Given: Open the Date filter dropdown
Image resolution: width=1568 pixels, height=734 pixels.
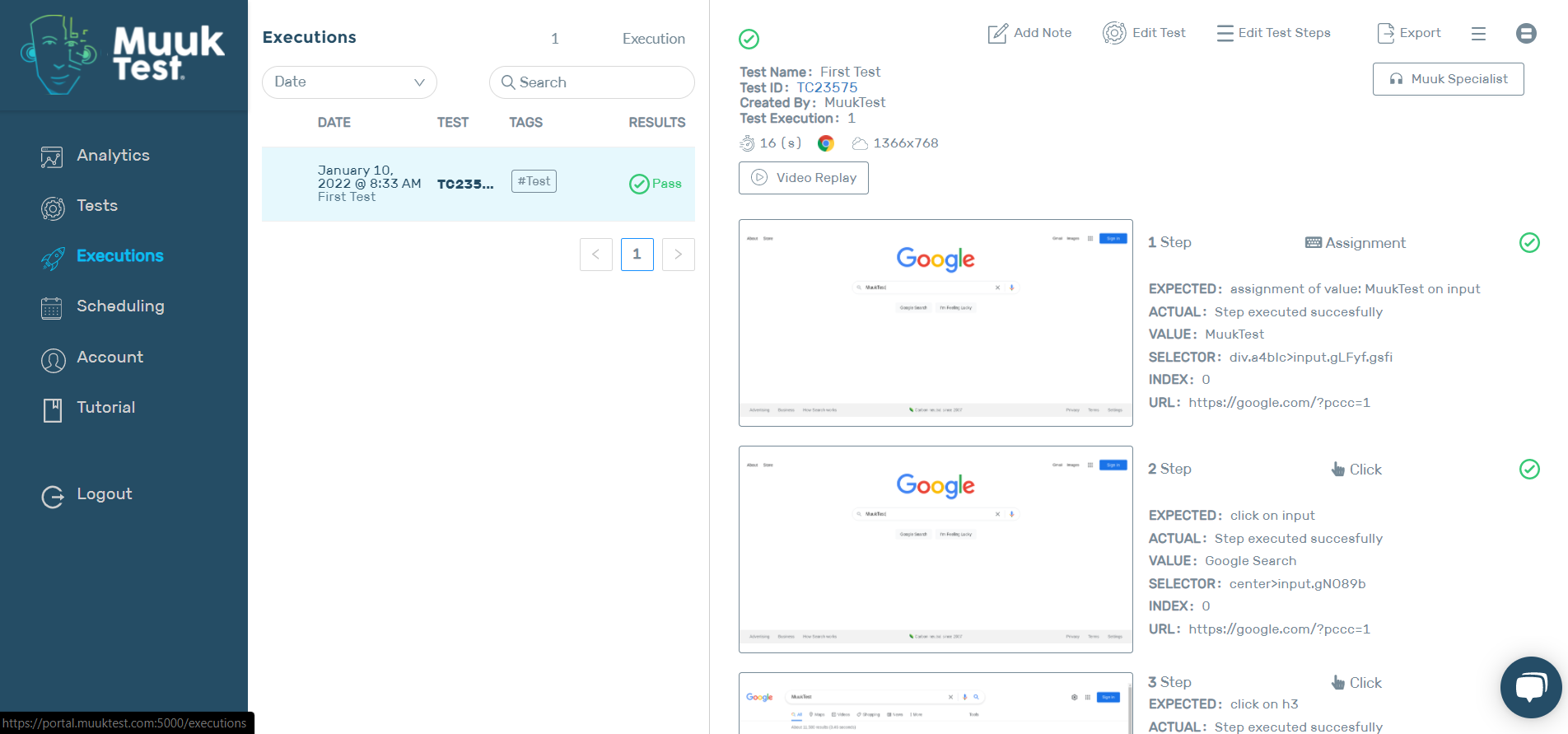Looking at the screenshot, I should pyautogui.click(x=349, y=82).
